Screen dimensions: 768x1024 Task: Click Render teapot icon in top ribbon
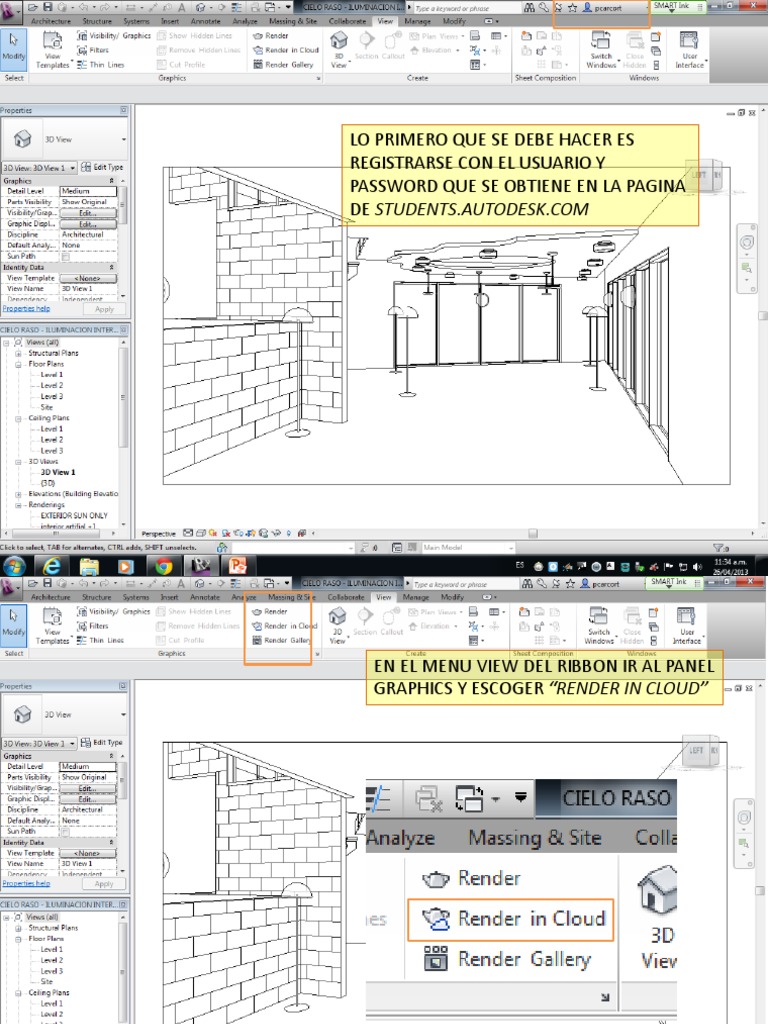point(258,36)
